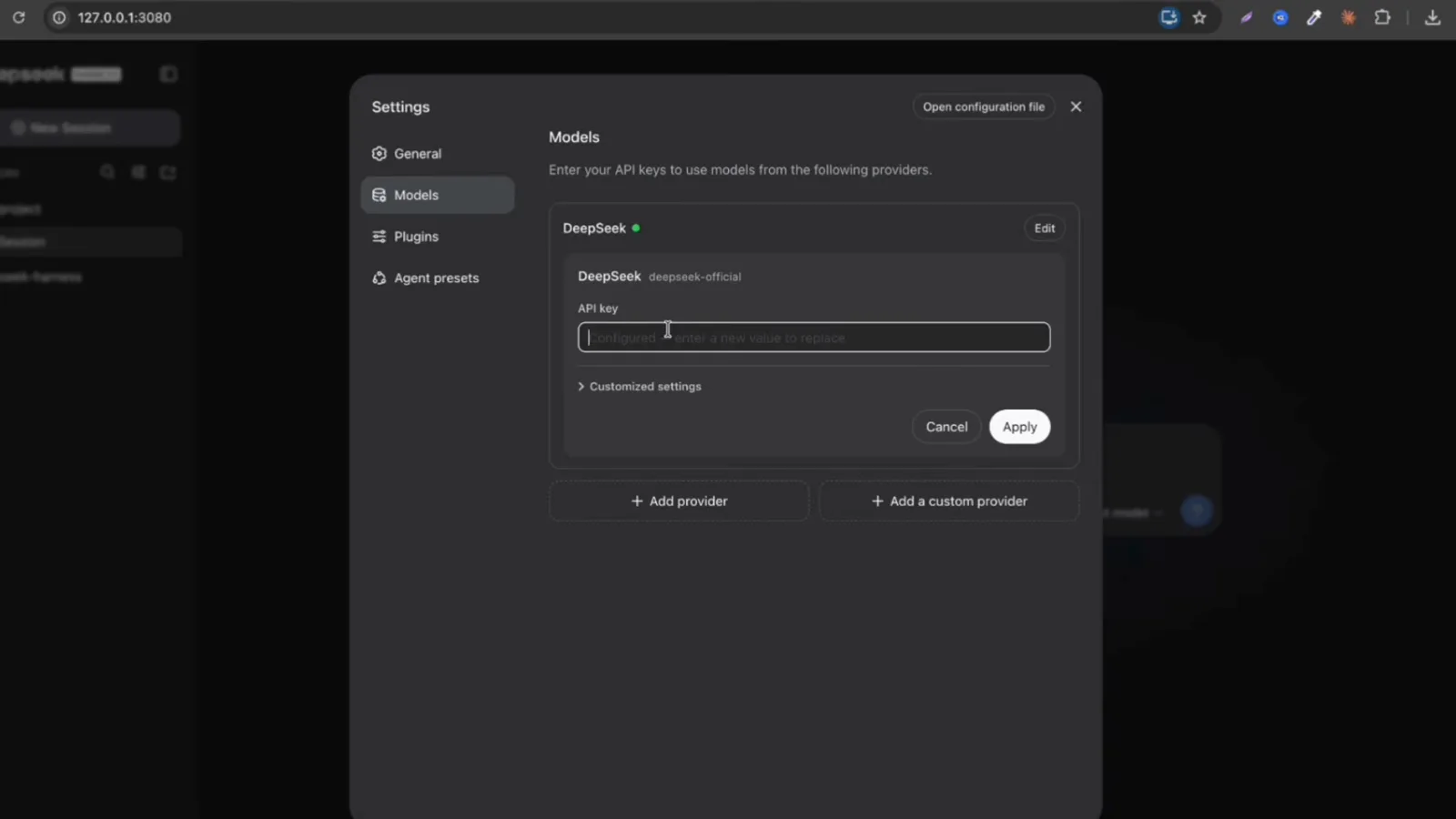This screenshot has width=1456, height=819.
Task: Click the General gear icon
Action: pos(379,154)
